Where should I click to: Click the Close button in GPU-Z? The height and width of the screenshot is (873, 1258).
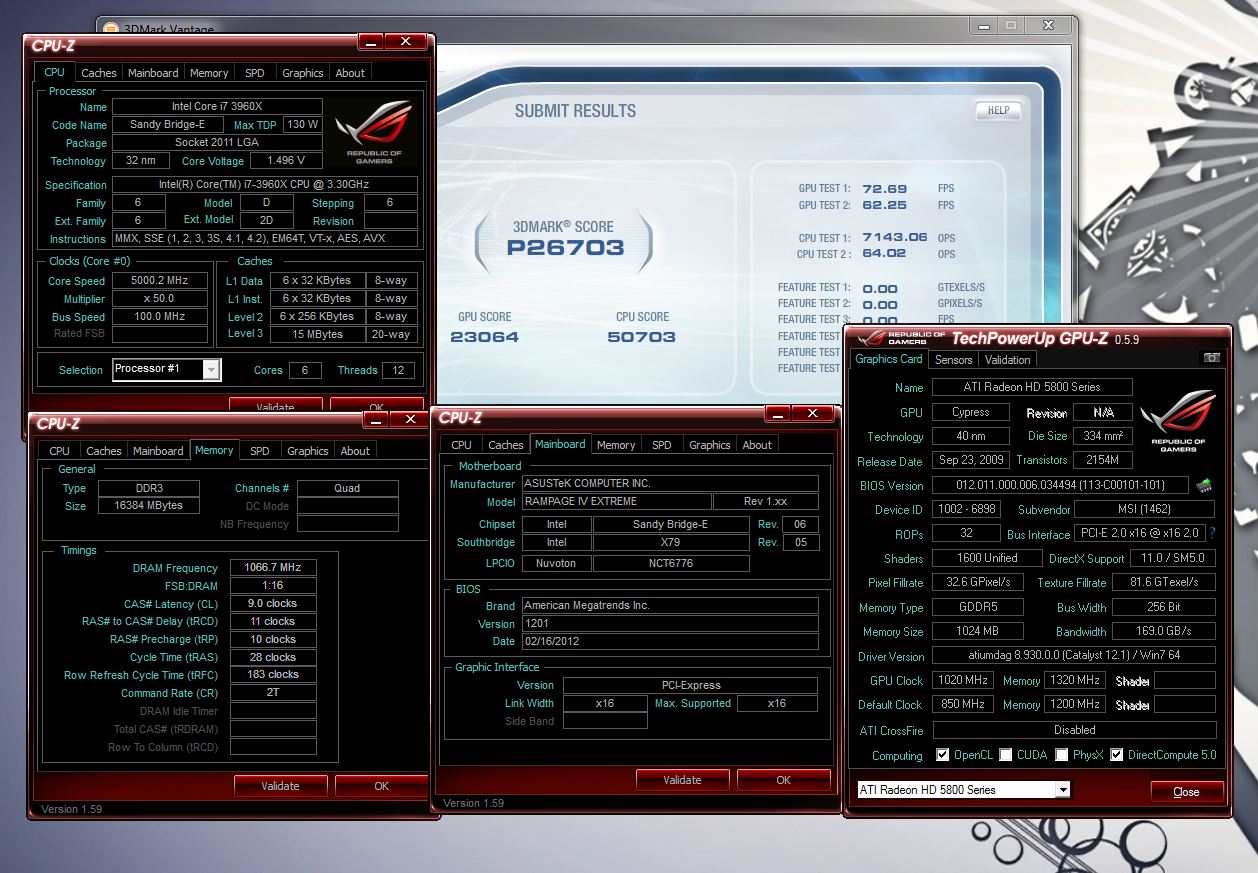coord(1186,792)
